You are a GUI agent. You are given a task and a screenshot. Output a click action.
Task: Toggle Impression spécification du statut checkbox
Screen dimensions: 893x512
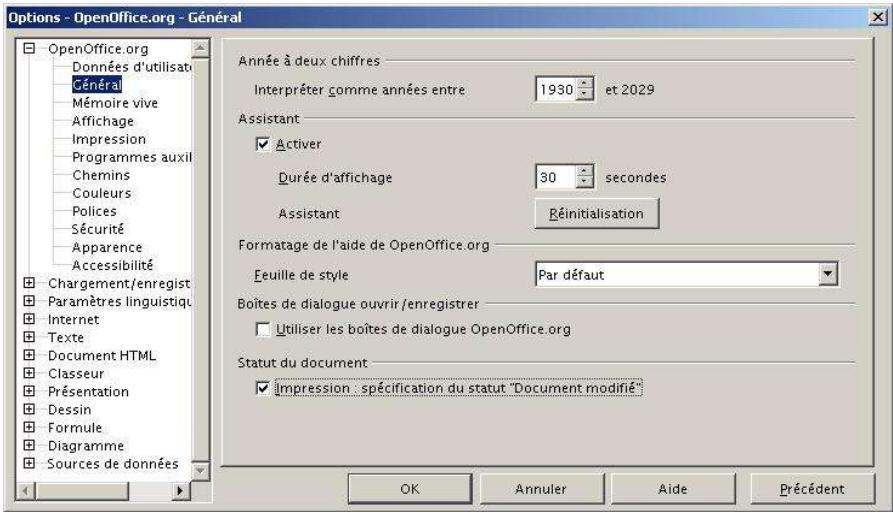click(263, 388)
